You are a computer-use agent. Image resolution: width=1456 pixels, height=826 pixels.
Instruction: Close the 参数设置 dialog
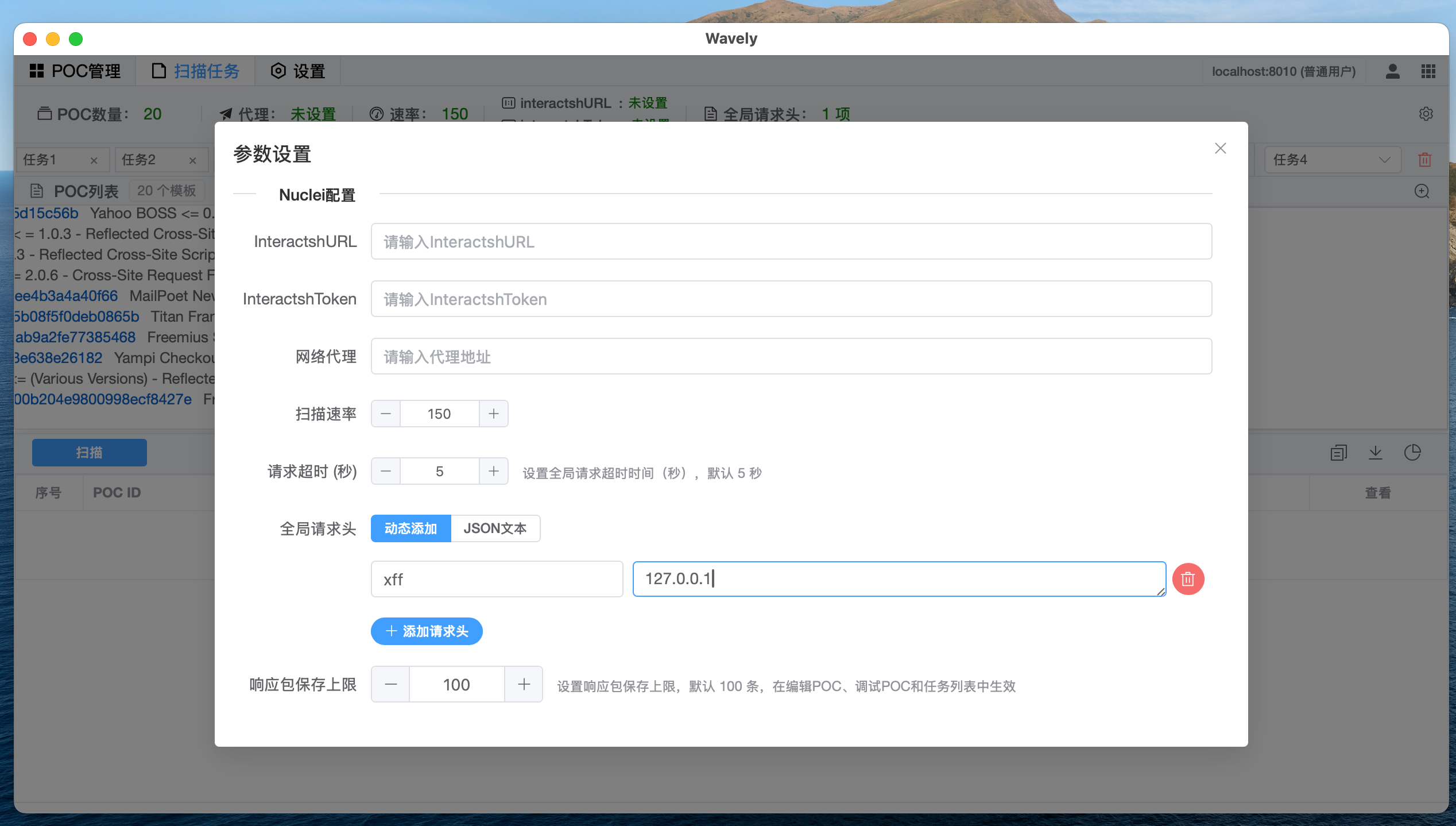pyautogui.click(x=1221, y=148)
